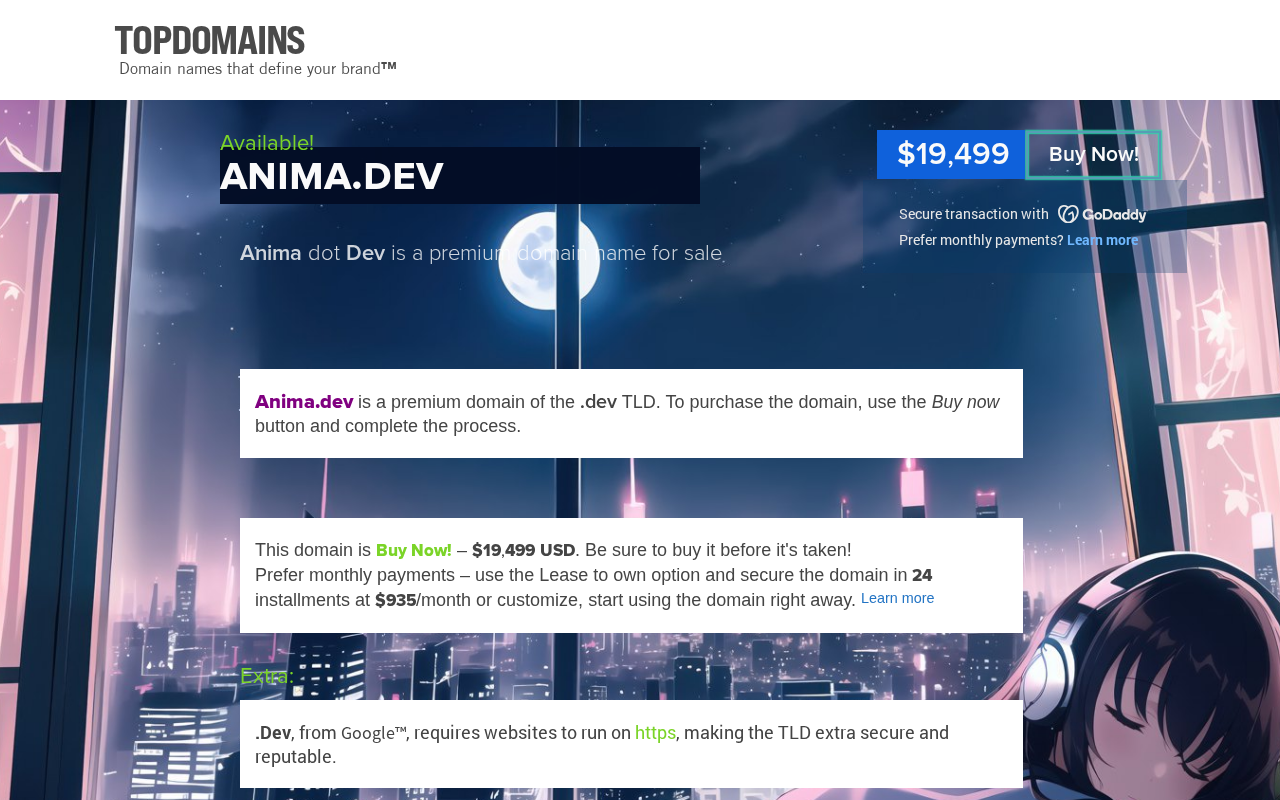Click the green https link

click(x=655, y=733)
